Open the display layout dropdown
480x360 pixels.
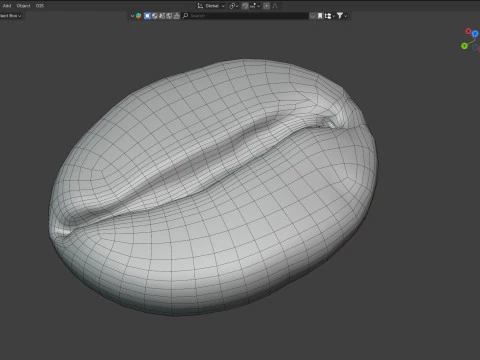[329, 16]
